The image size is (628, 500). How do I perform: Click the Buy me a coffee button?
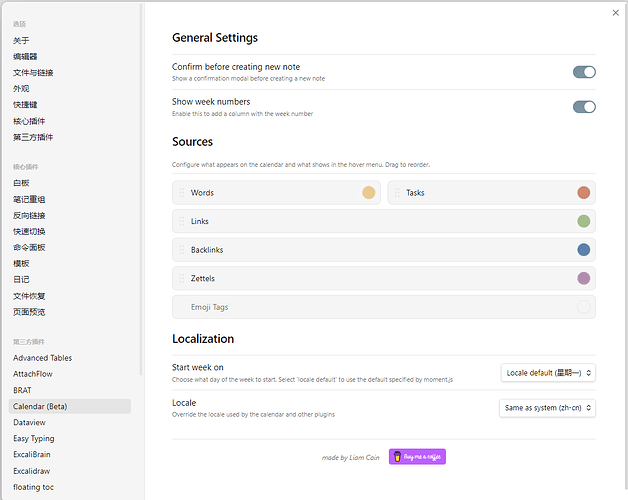tap(417, 457)
